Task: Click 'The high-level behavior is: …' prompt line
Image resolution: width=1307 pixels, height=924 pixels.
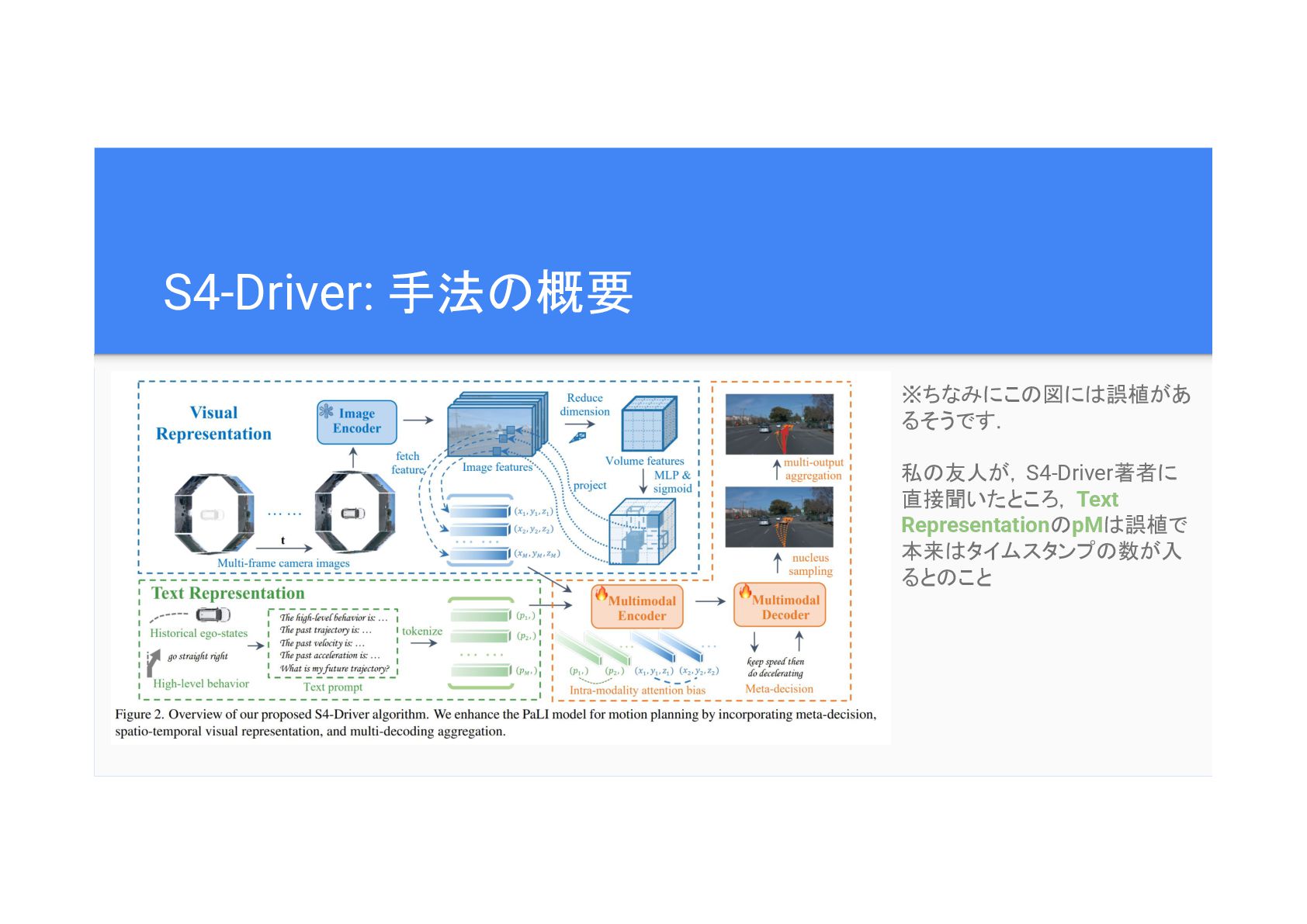Action: point(333,618)
